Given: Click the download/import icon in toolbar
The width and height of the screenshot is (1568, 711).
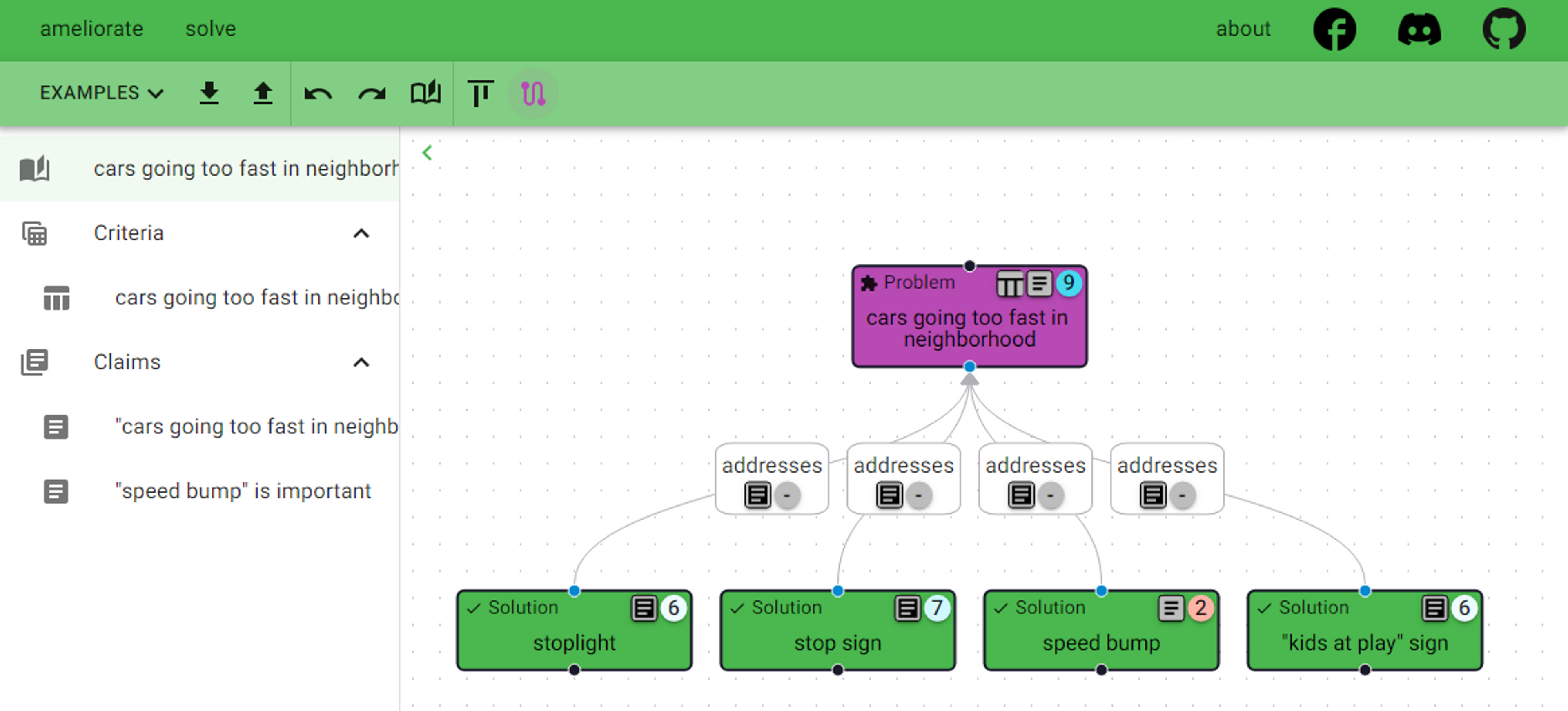Looking at the screenshot, I should (210, 94).
